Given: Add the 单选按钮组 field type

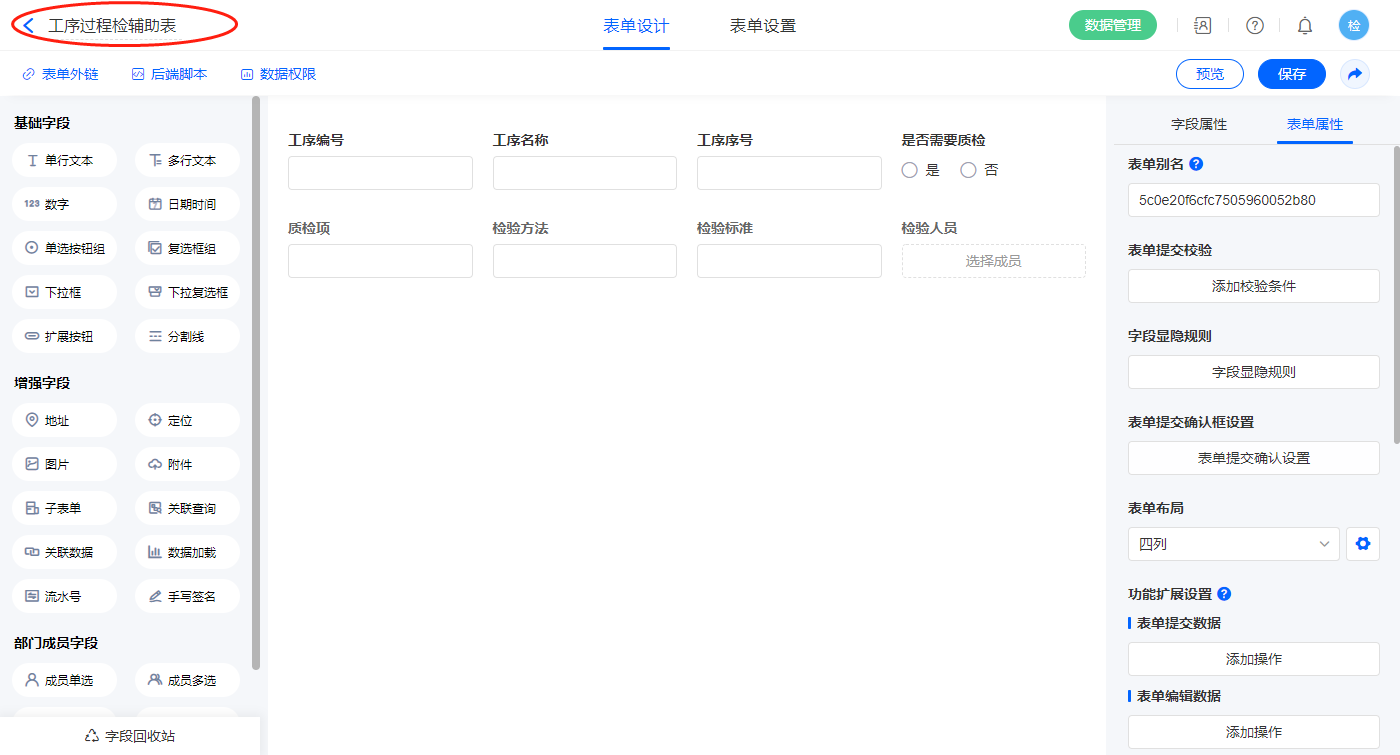Looking at the screenshot, I should (x=65, y=249).
